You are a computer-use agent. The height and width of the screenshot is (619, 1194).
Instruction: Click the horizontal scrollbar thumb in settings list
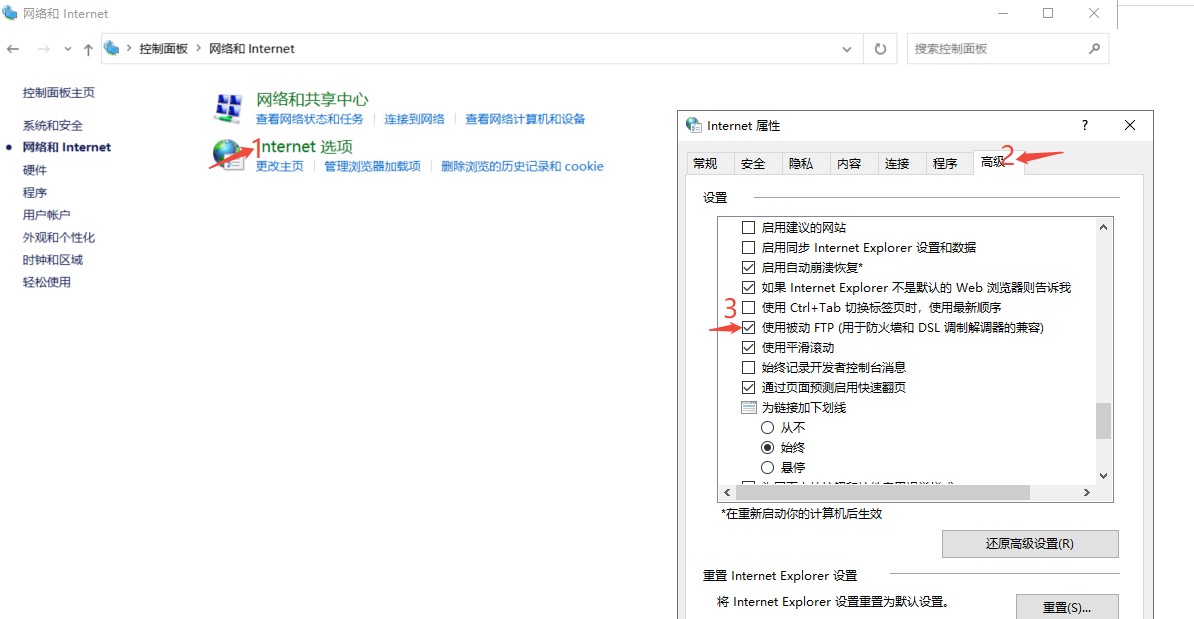pyautogui.click(x=883, y=493)
